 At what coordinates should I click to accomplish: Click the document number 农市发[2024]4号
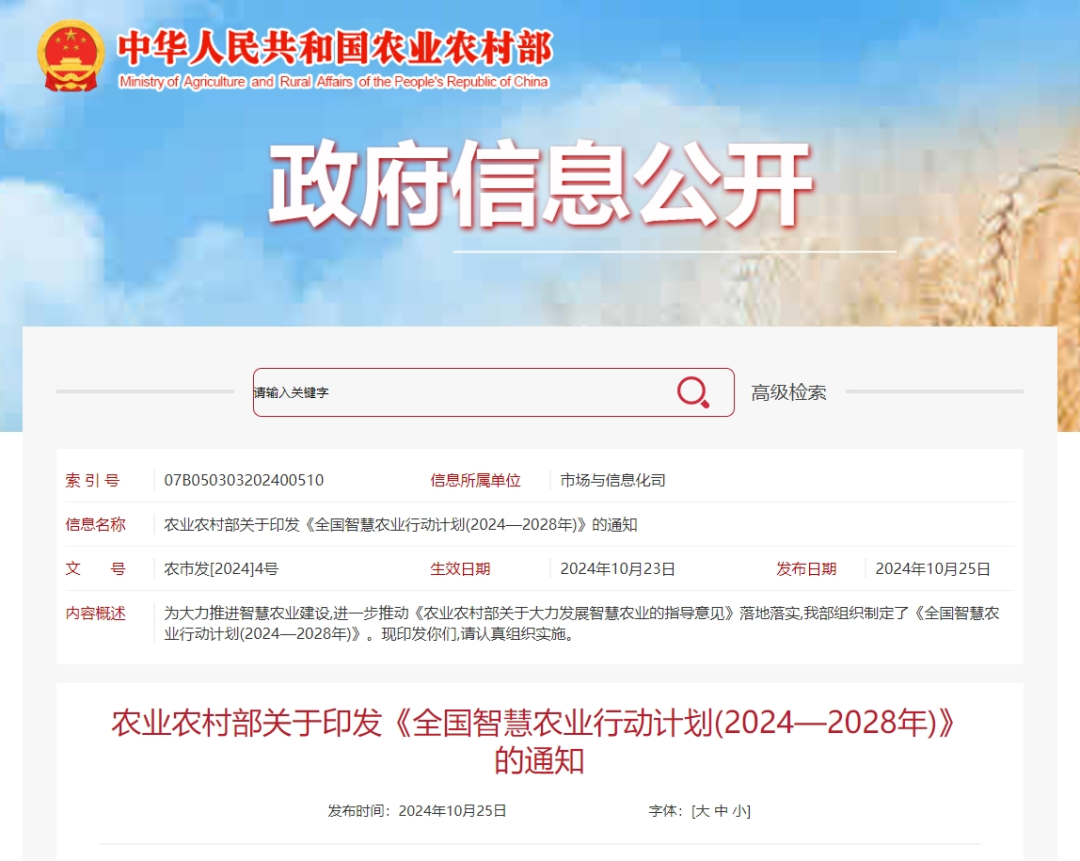click(221, 569)
